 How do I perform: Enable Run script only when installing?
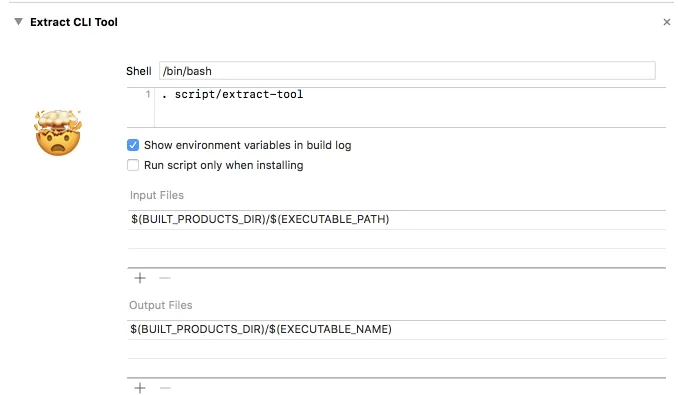coord(133,165)
